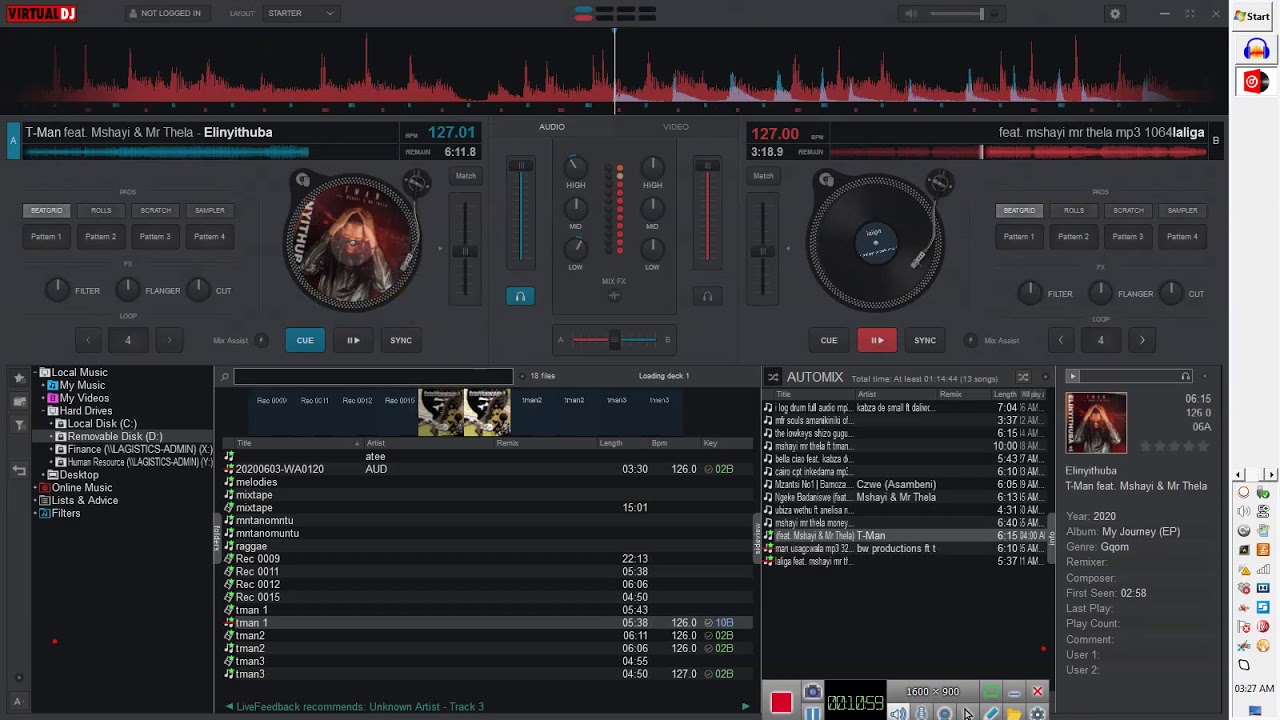
Task: Expand the Online Music node
Action: tap(36, 488)
